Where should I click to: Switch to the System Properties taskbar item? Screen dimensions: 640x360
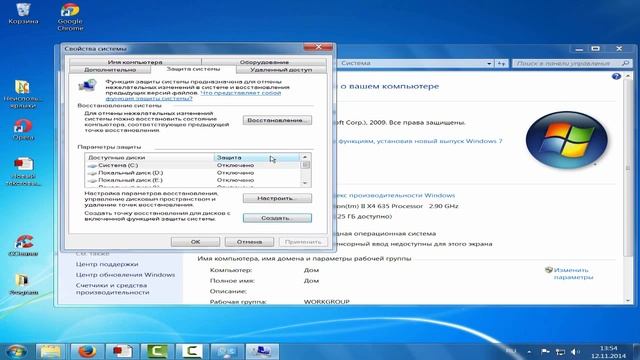point(262,351)
